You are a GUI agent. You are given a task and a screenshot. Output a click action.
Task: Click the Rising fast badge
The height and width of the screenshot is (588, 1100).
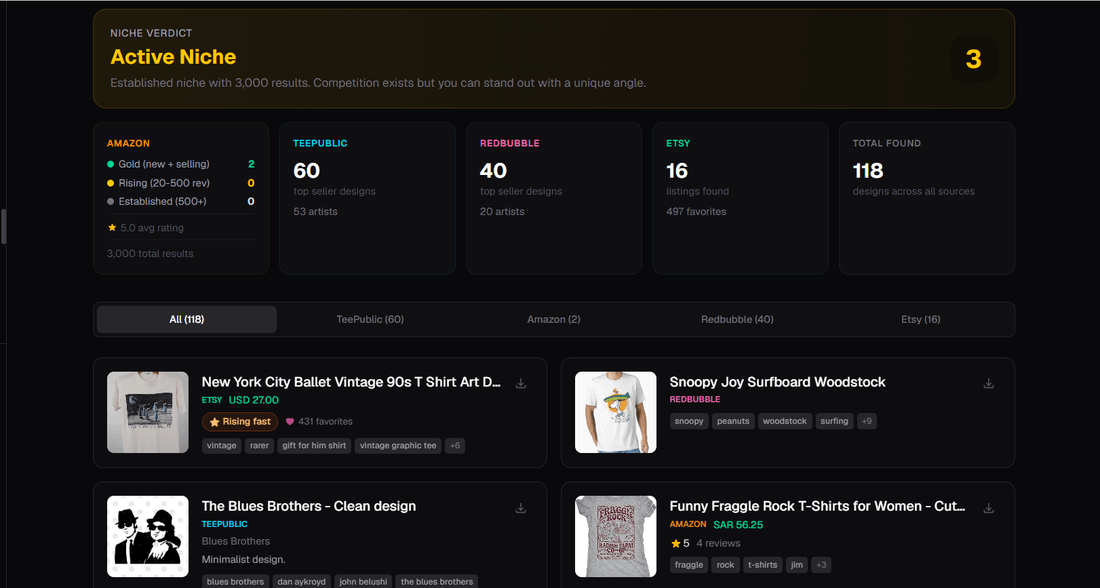coord(240,422)
